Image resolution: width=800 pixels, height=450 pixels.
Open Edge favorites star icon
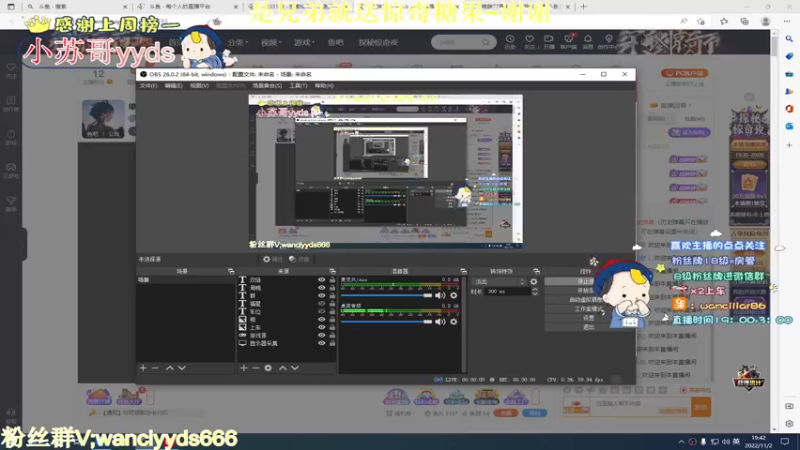click(724, 21)
